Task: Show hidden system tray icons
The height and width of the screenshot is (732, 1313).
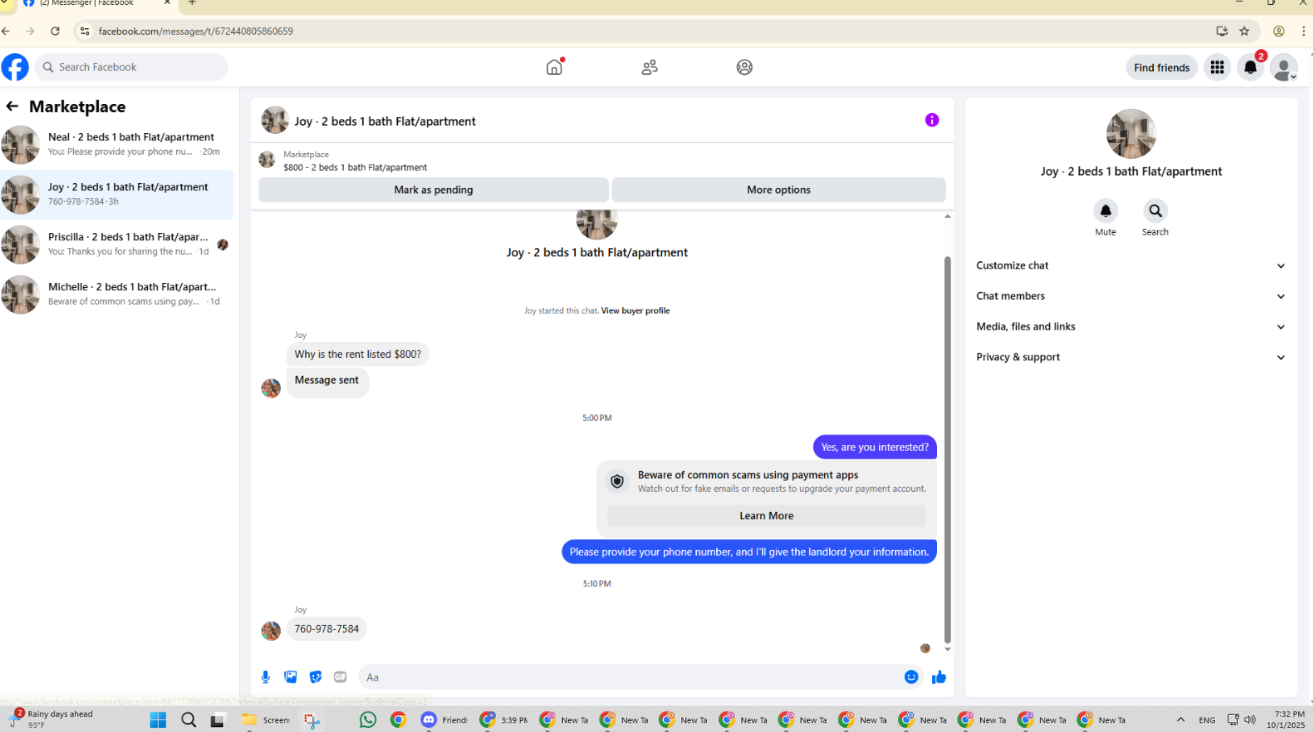Action: pos(1180,720)
